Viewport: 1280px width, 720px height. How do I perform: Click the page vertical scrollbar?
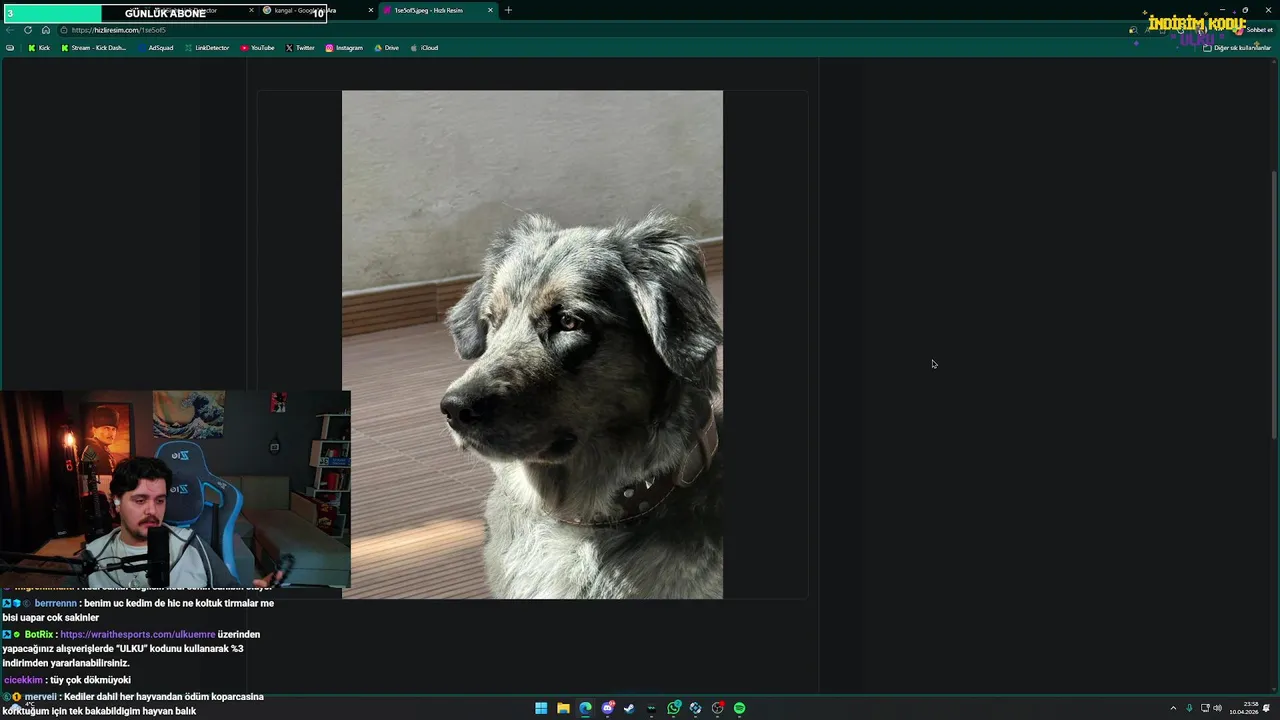point(1274,305)
